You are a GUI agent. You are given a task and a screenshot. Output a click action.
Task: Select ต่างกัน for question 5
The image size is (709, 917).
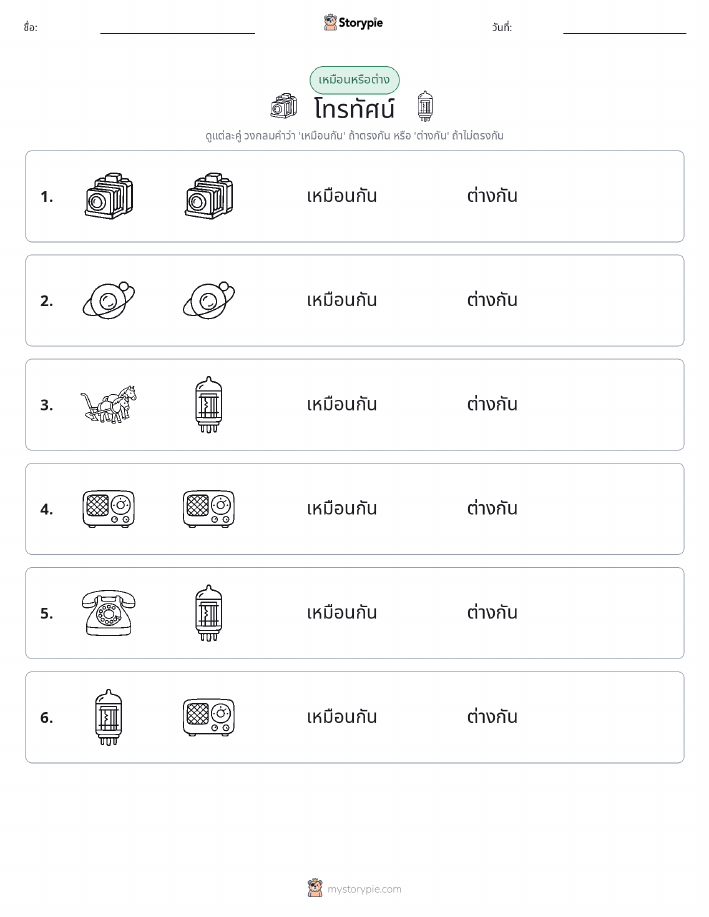click(492, 612)
